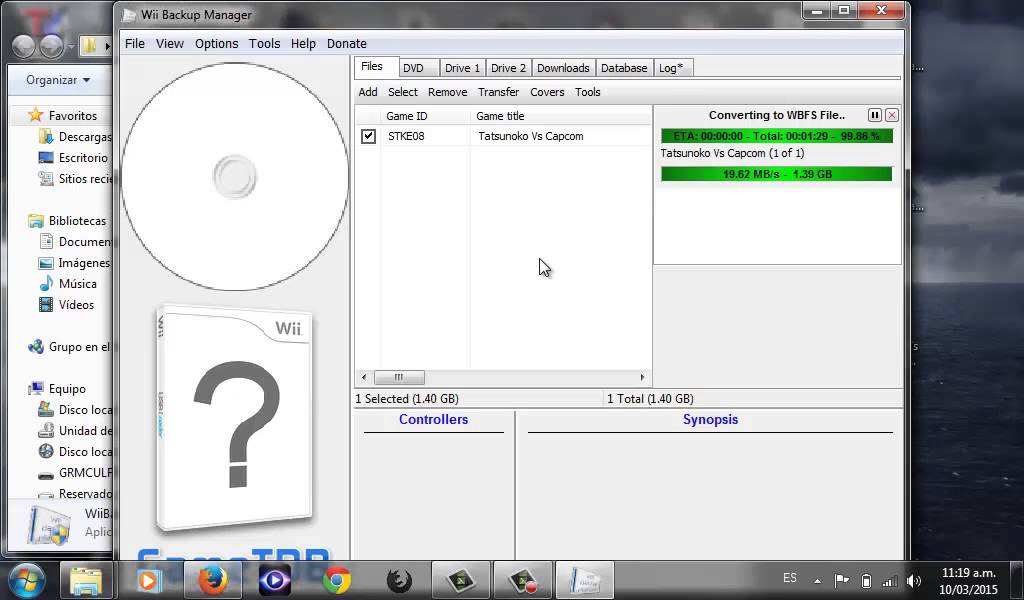Open the Tools menu in menu bar

[x=264, y=43]
